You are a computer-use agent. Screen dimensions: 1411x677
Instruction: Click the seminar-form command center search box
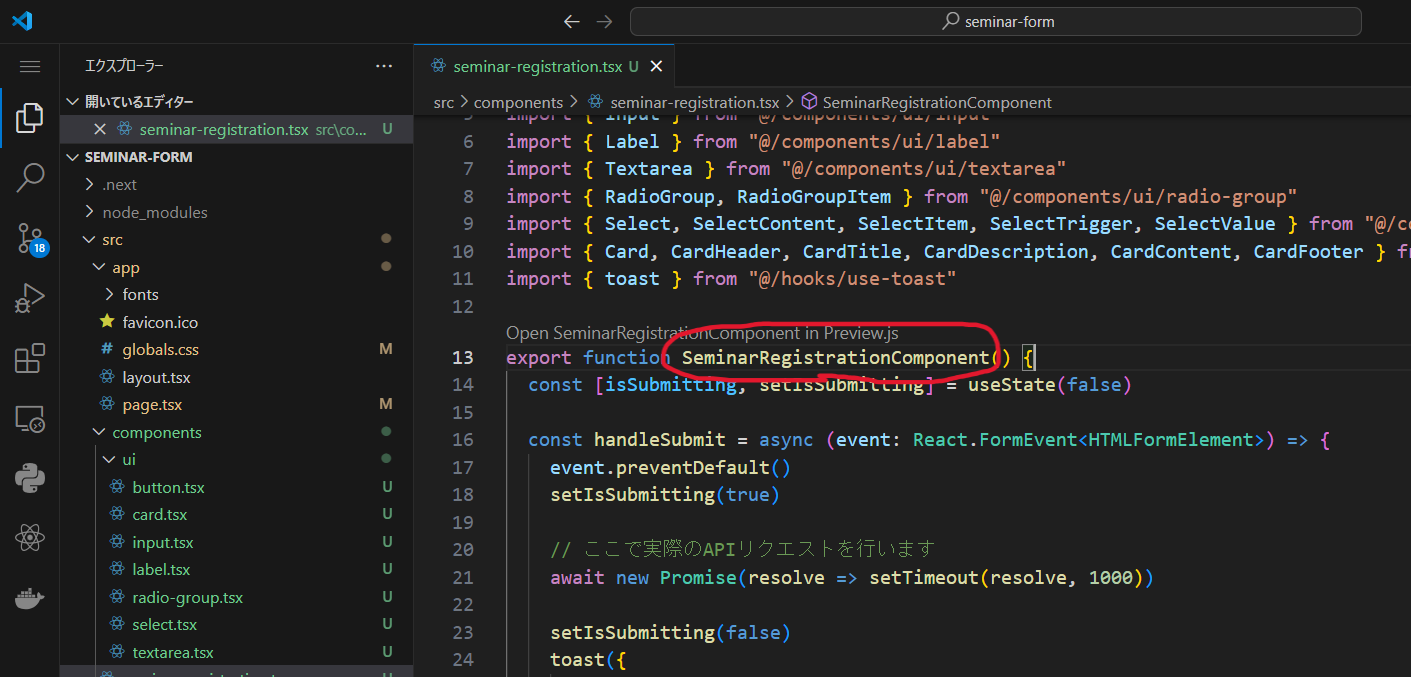996,21
